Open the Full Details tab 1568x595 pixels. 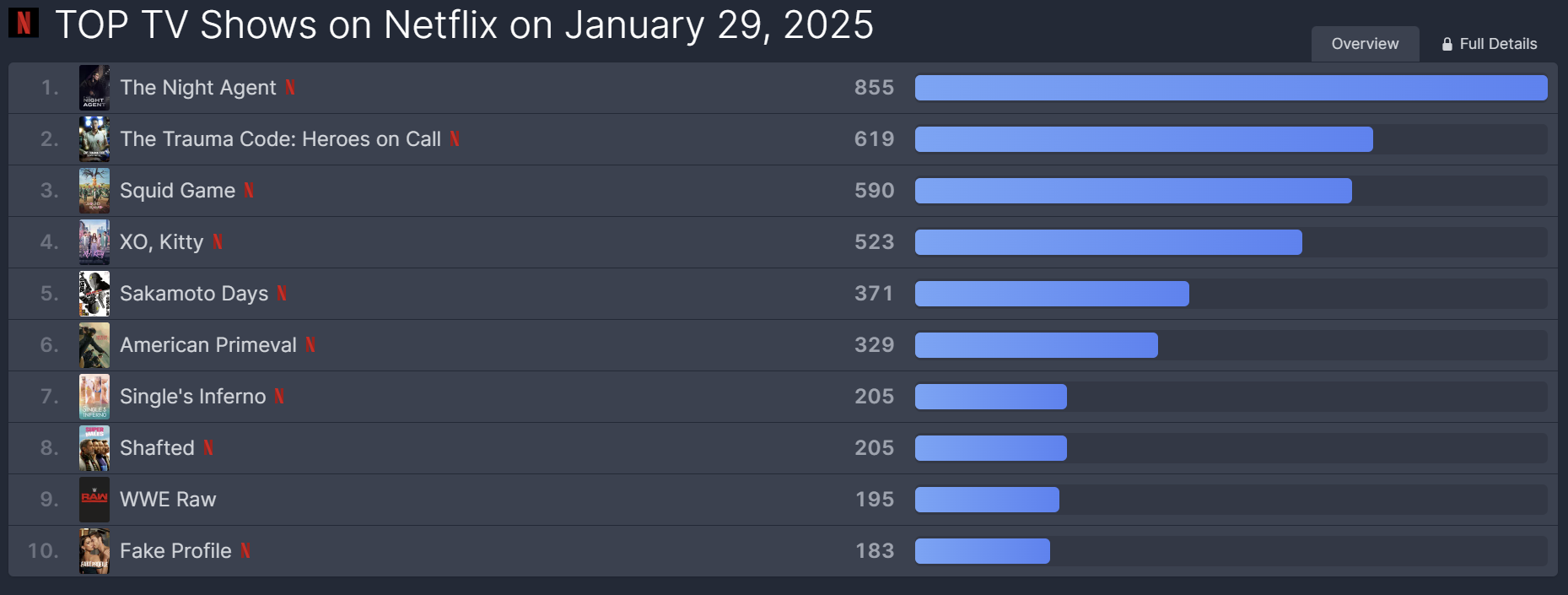(x=1489, y=44)
